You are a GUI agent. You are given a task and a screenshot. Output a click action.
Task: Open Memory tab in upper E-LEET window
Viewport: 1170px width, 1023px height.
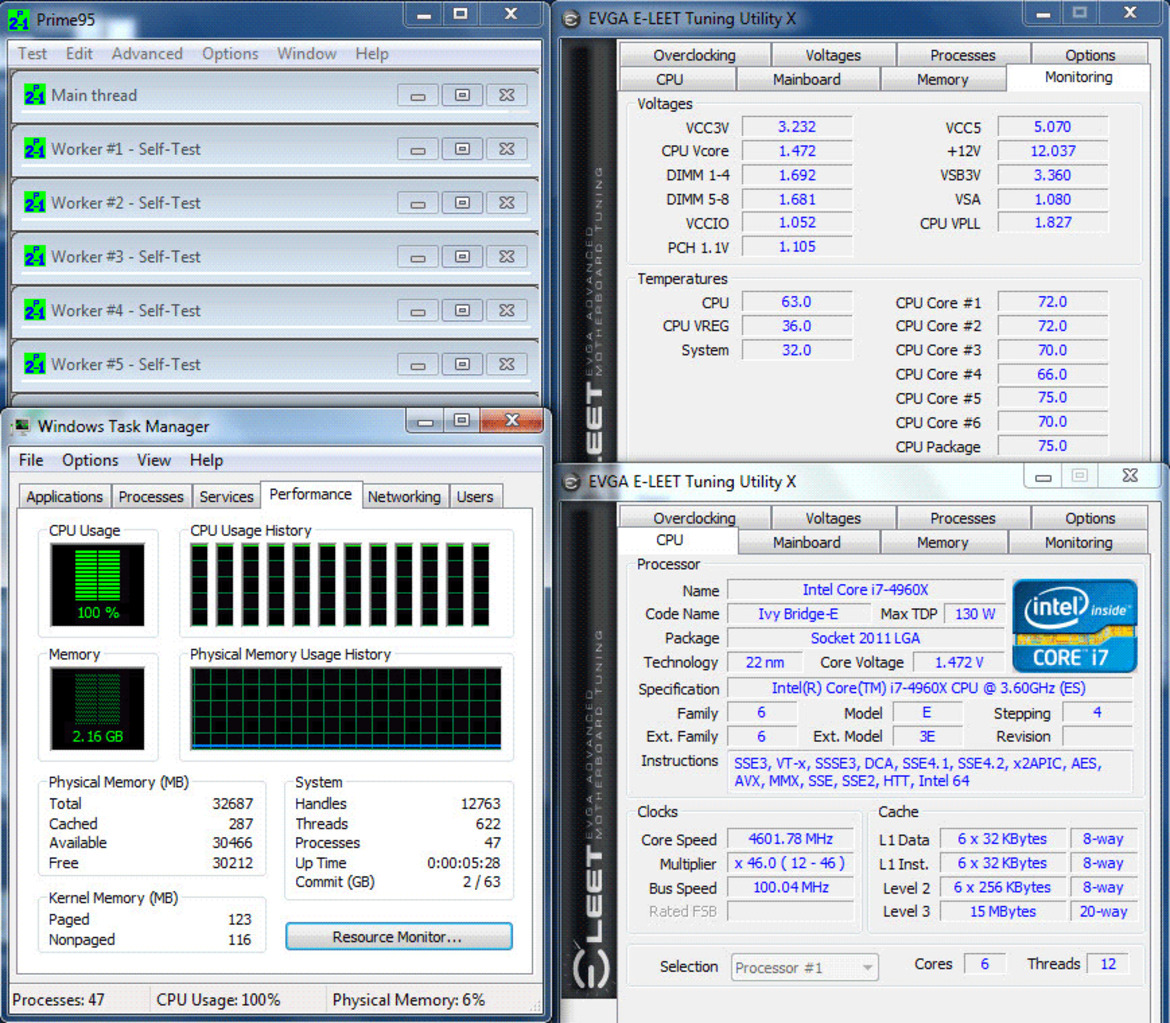click(942, 79)
